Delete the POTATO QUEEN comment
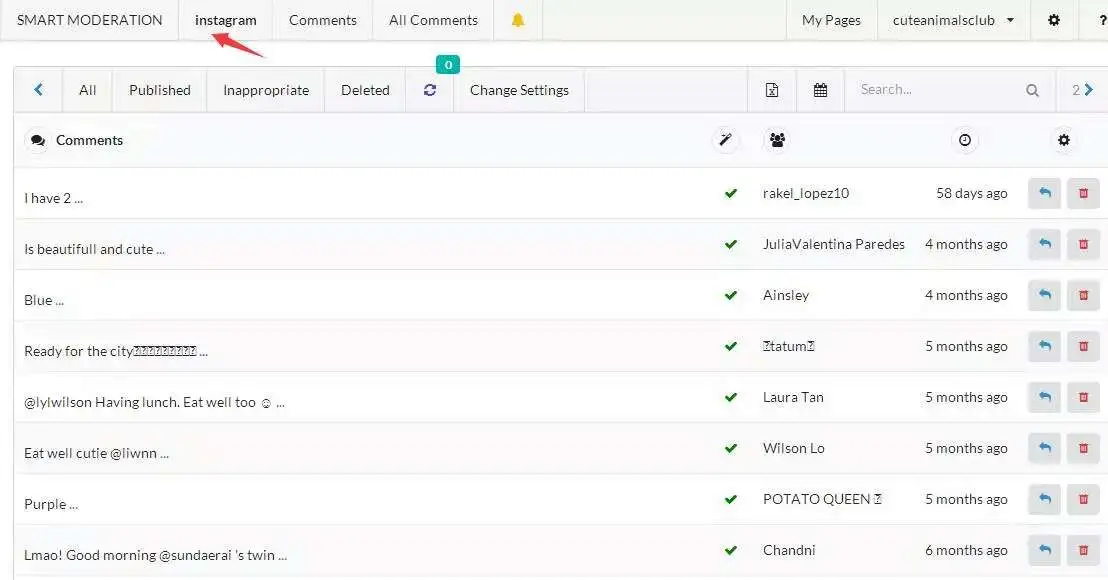The width and height of the screenshot is (1108, 580). (1083, 499)
